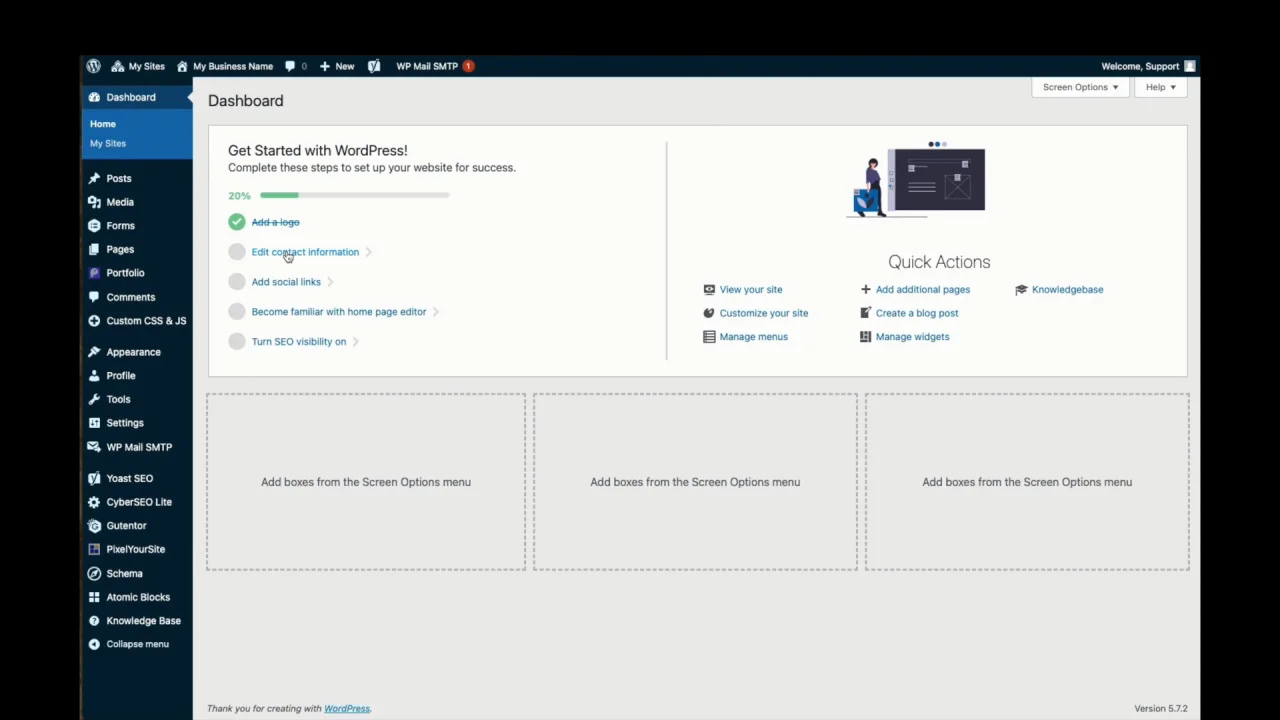Open the comments bubble icon in admin bar

click(x=290, y=66)
